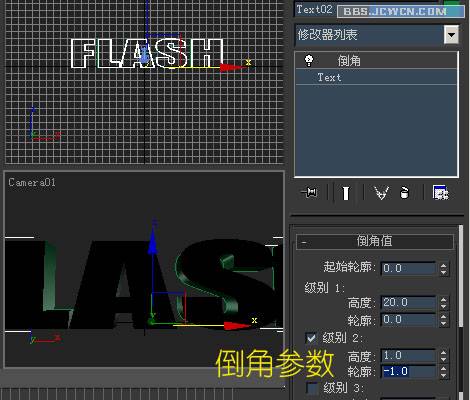Screen dimensions: 470x400
Task: Click the 级别 1 轮廓 spinner
Action: click(x=443, y=320)
